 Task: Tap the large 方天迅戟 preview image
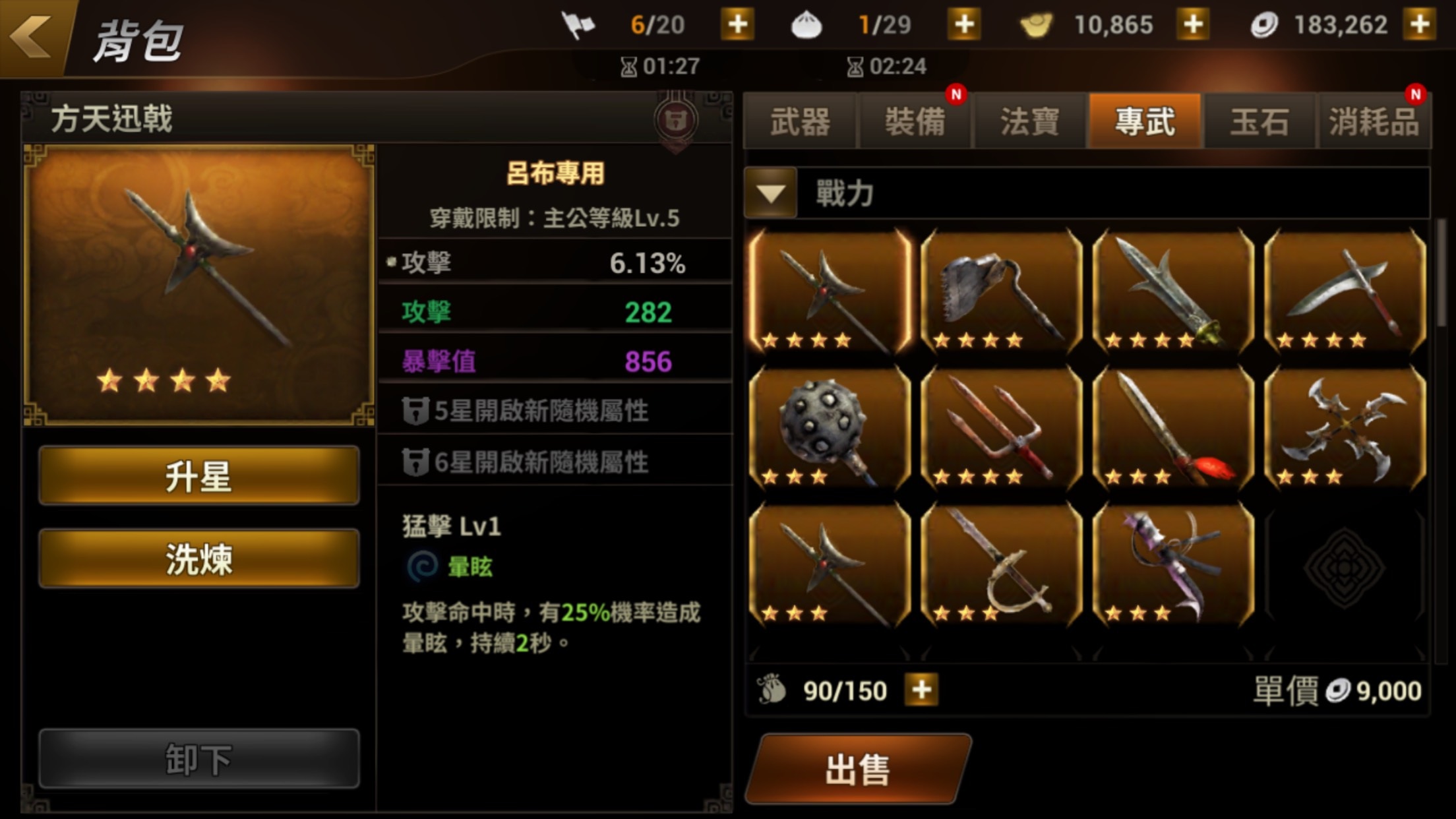199,285
